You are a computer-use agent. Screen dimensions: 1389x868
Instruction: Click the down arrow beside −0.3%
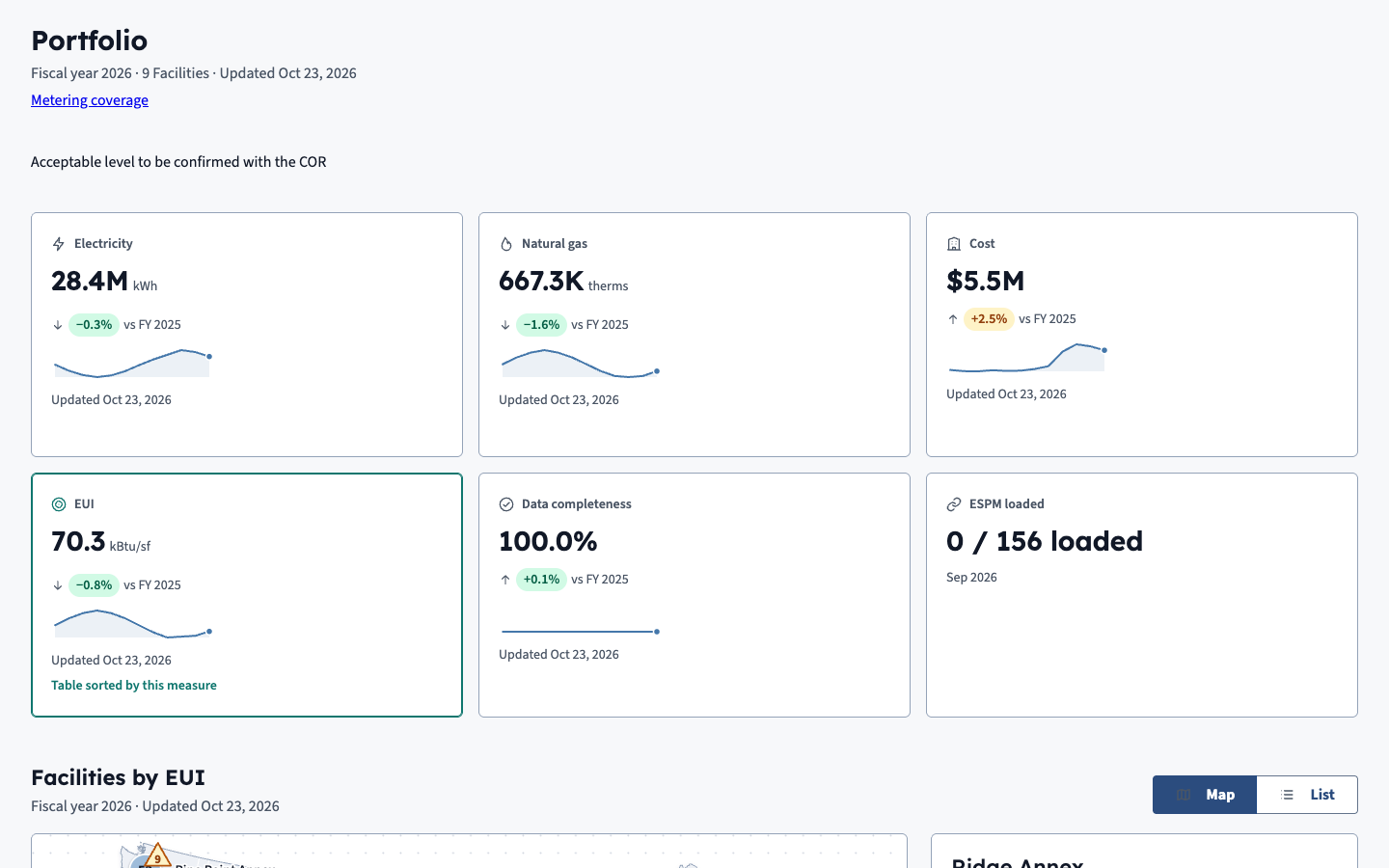click(x=58, y=325)
